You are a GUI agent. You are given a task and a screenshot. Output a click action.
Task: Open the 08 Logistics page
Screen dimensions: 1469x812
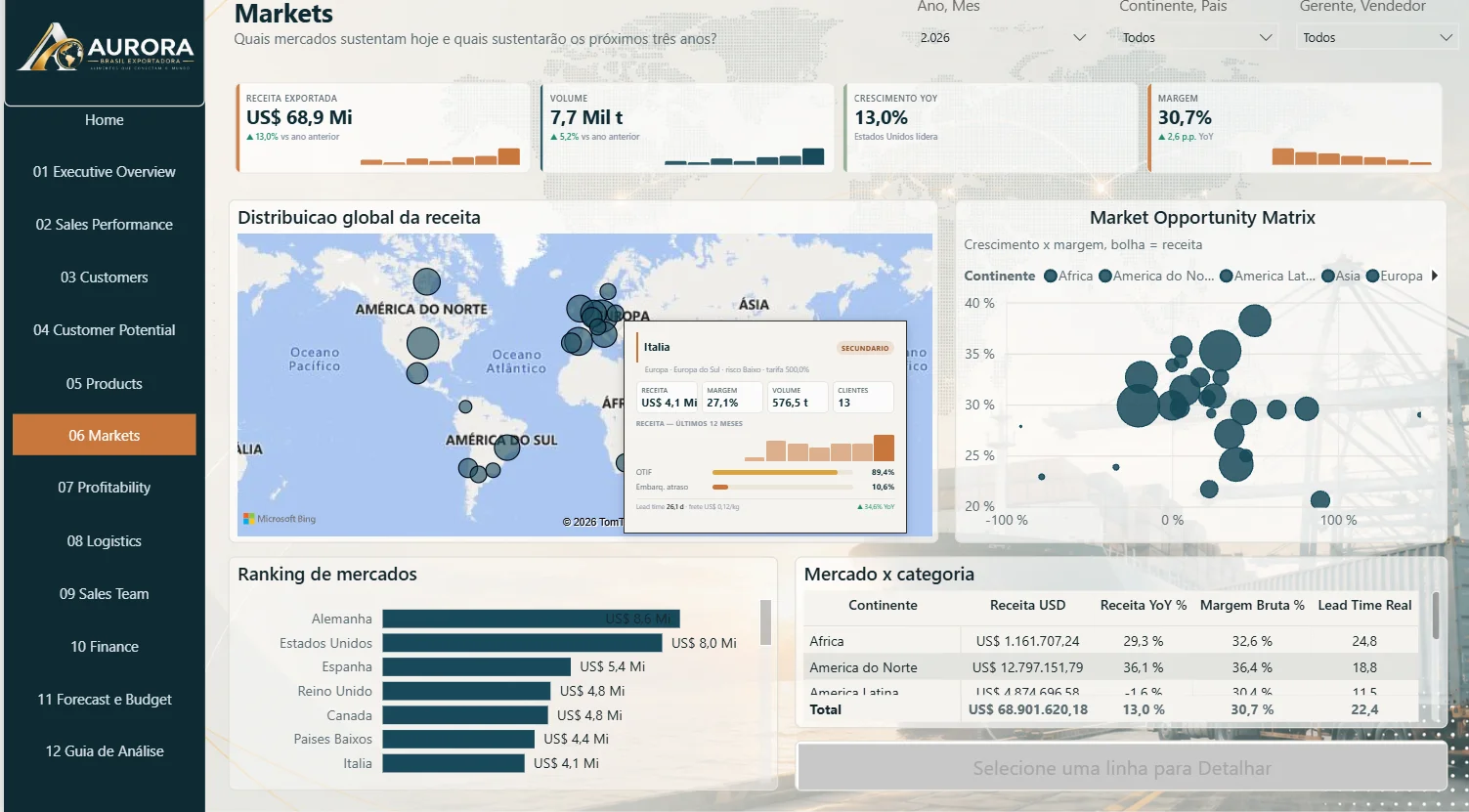[105, 541]
